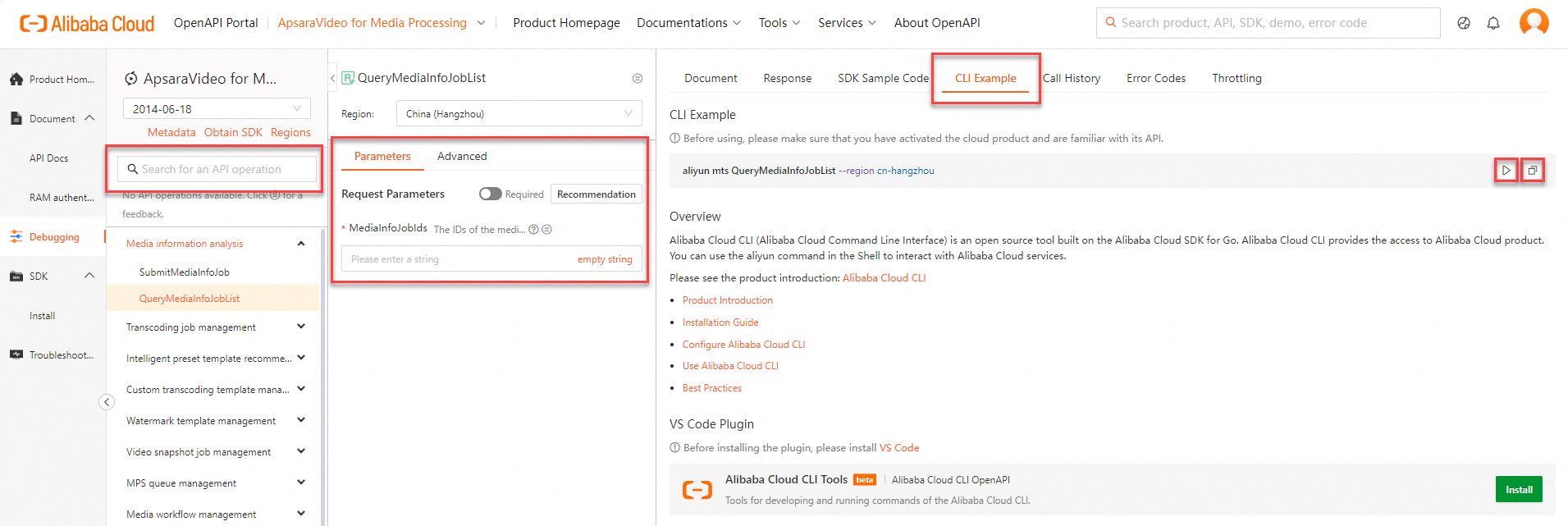Run the CLI command with play icon
The image size is (1568, 526).
[x=1506, y=171]
